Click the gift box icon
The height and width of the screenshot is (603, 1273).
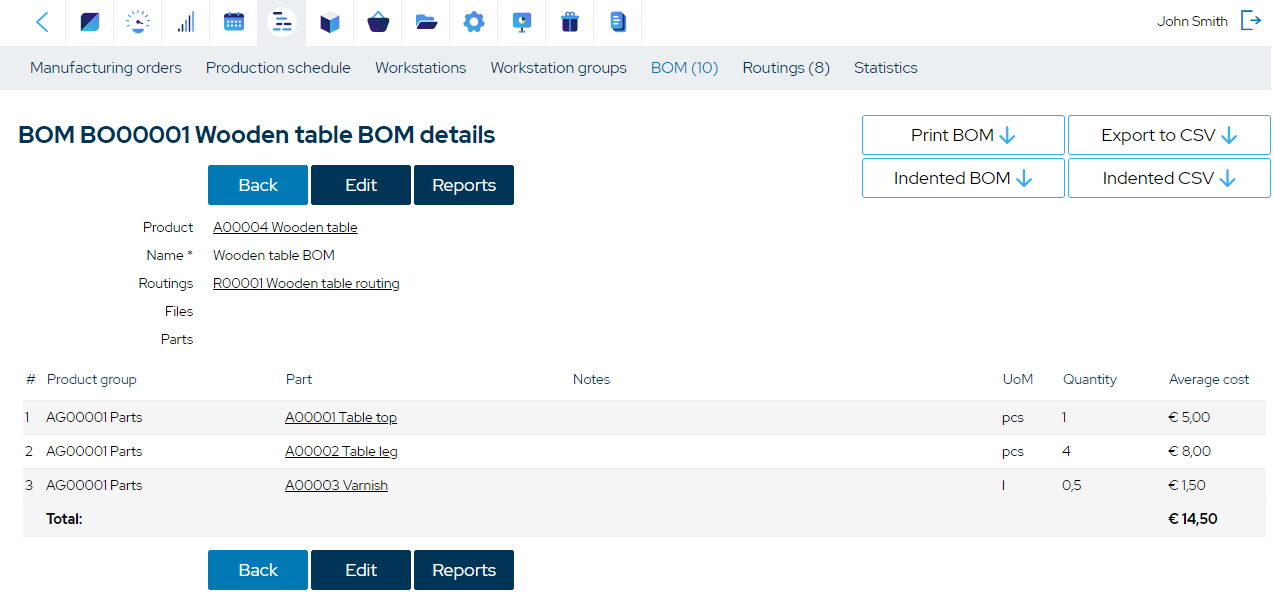point(570,22)
